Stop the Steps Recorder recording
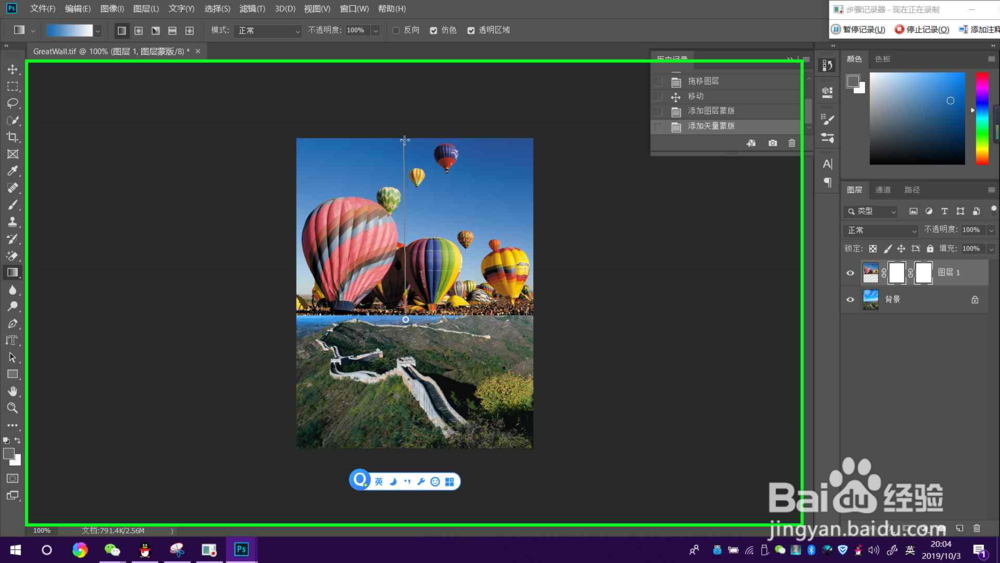This screenshot has height=563, width=1000. (x=922, y=29)
